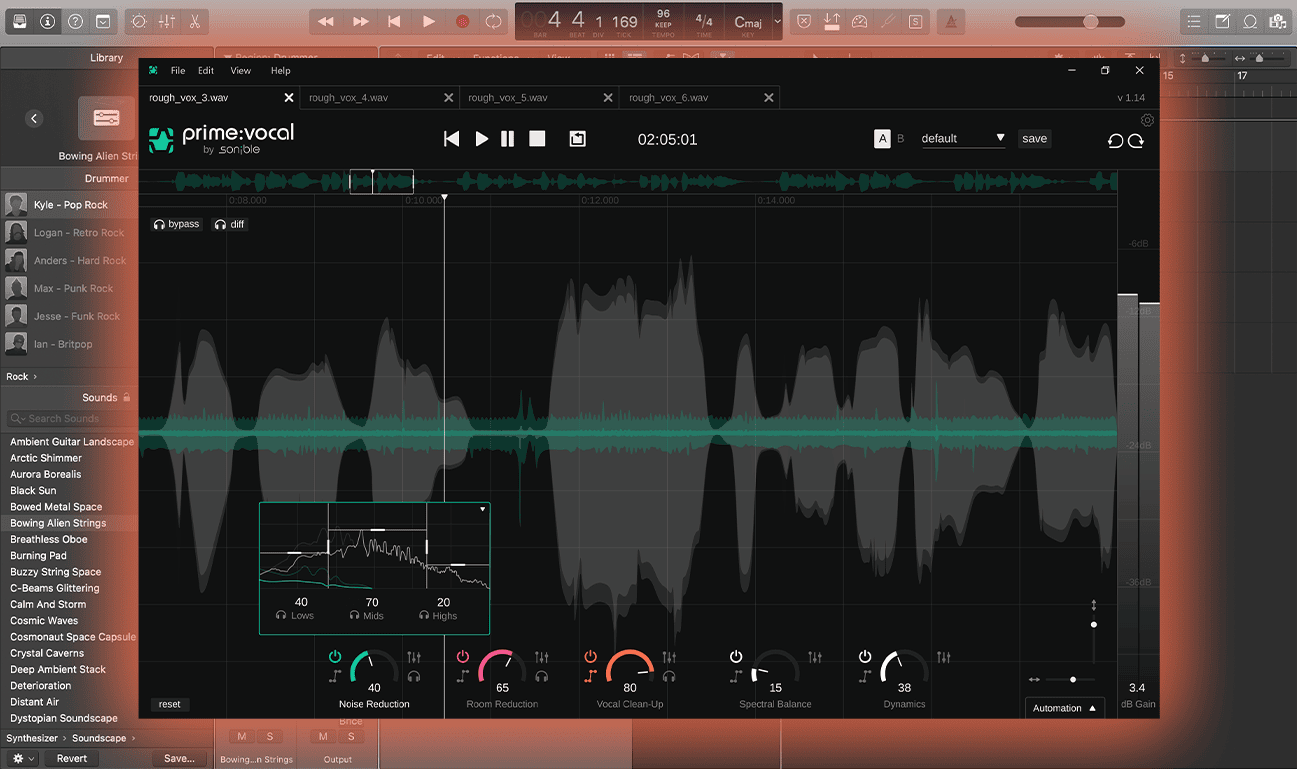Undo the last change in prime:vocal
The width and height of the screenshot is (1297, 769).
[1115, 141]
